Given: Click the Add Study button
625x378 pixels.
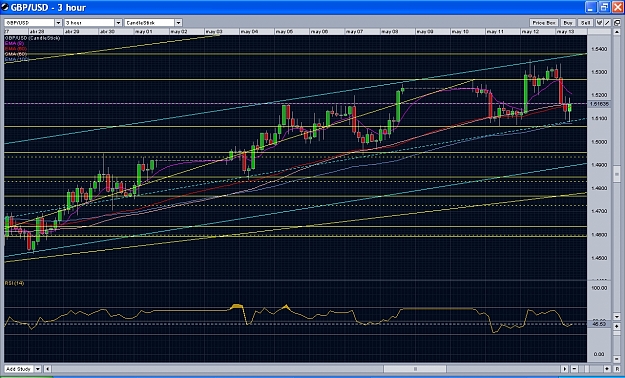Looking at the screenshot, I should pos(19,369).
